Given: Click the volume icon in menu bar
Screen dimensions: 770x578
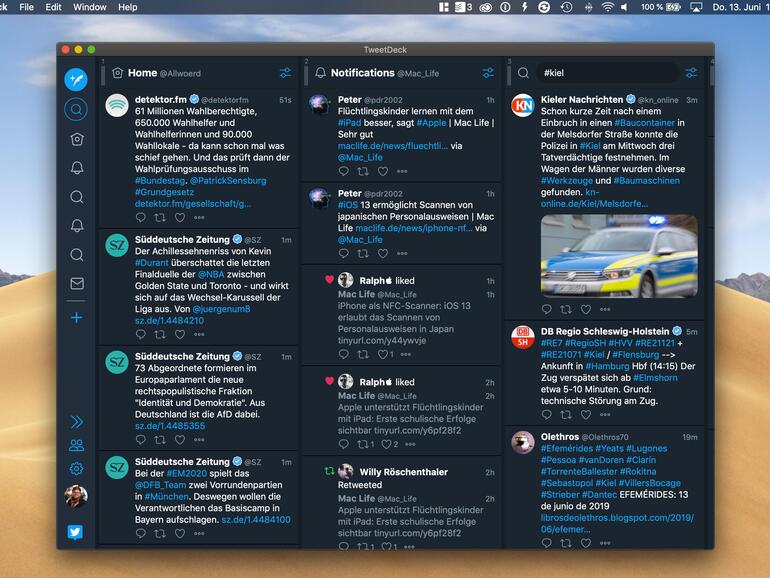Looking at the screenshot, I should (624, 7).
